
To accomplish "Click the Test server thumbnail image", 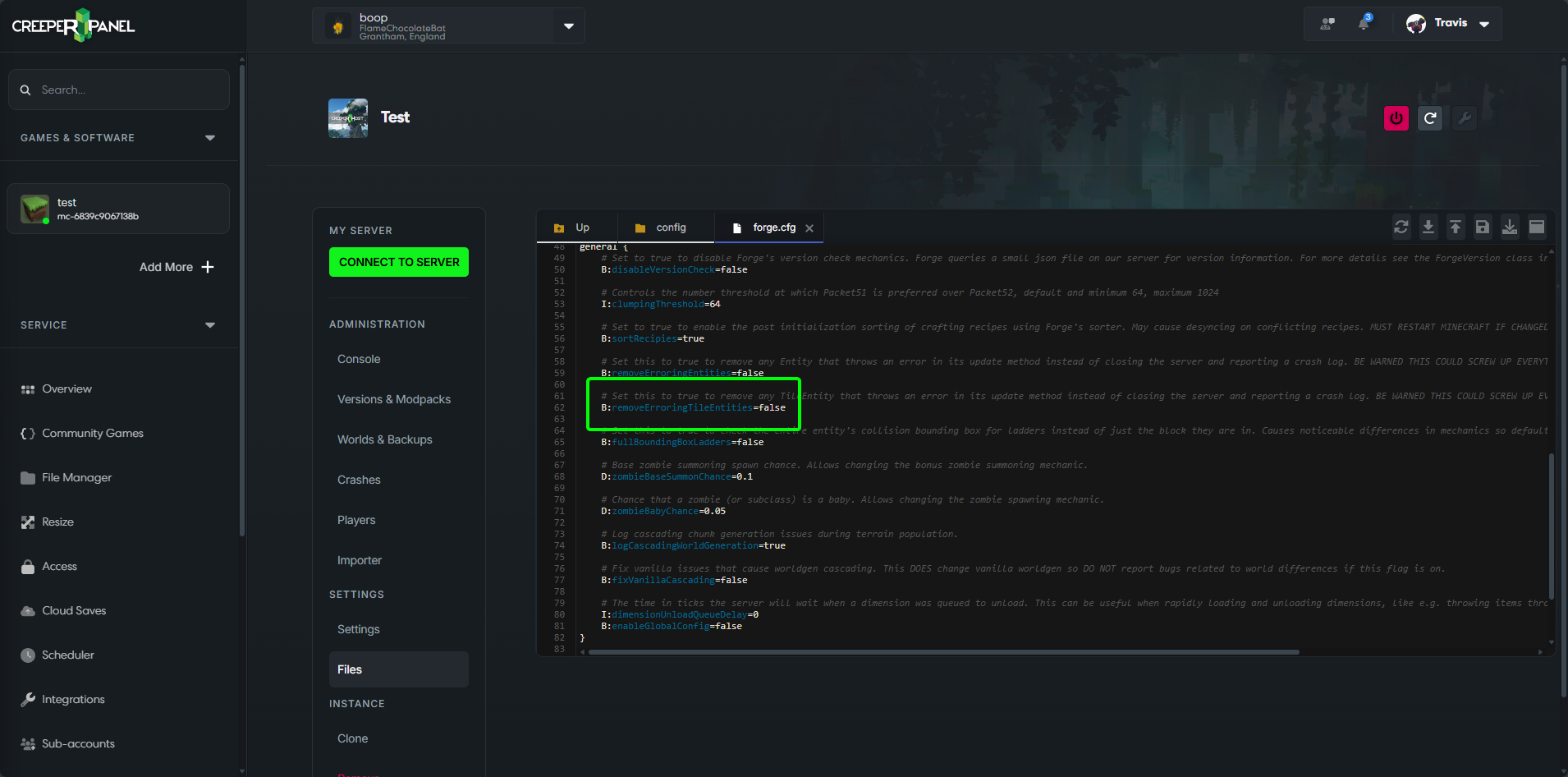I will click(x=348, y=118).
